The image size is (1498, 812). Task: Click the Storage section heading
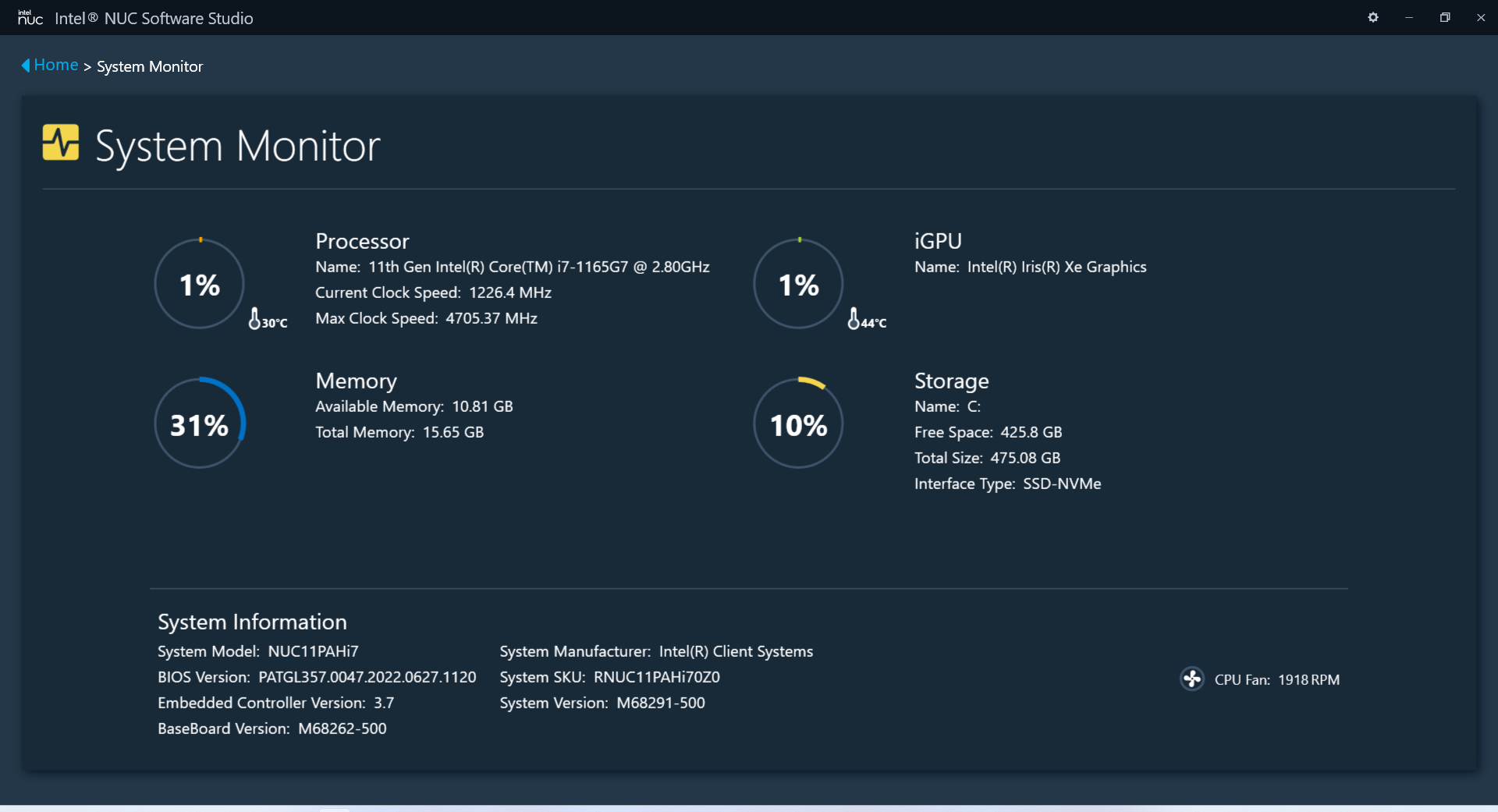coord(951,381)
